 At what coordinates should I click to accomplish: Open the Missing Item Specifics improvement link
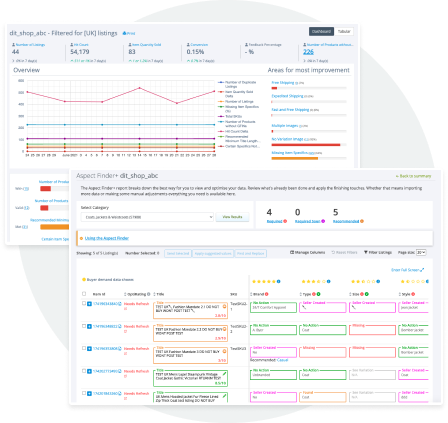pos(289,153)
